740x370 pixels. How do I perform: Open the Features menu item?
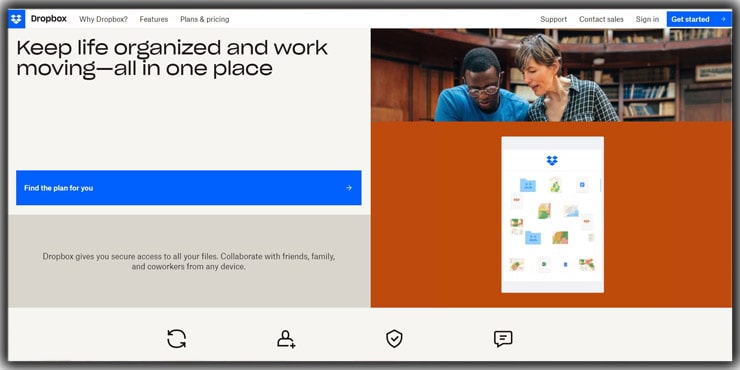coord(154,19)
